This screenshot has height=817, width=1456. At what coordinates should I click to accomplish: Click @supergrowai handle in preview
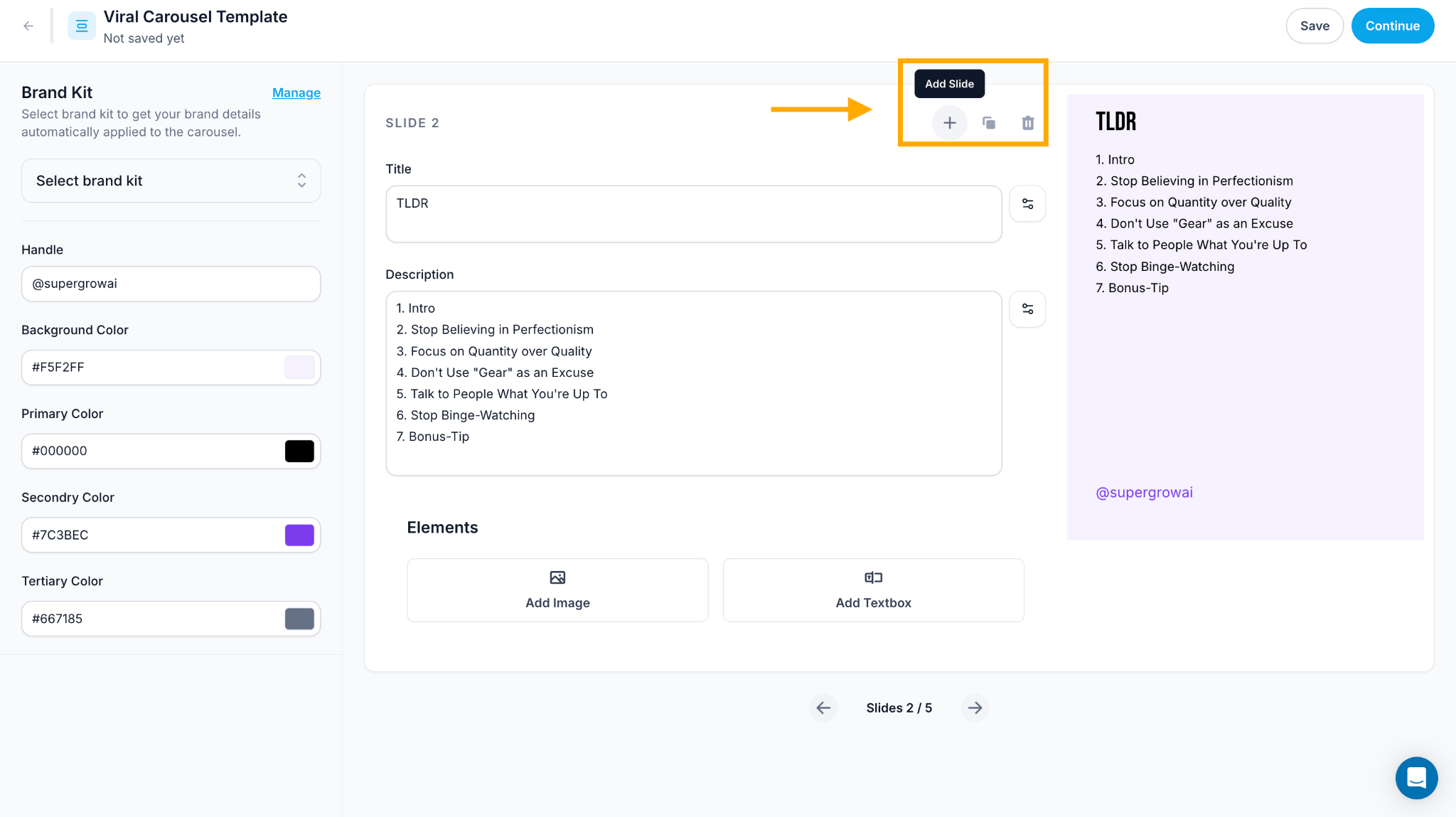coord(1144,493)
